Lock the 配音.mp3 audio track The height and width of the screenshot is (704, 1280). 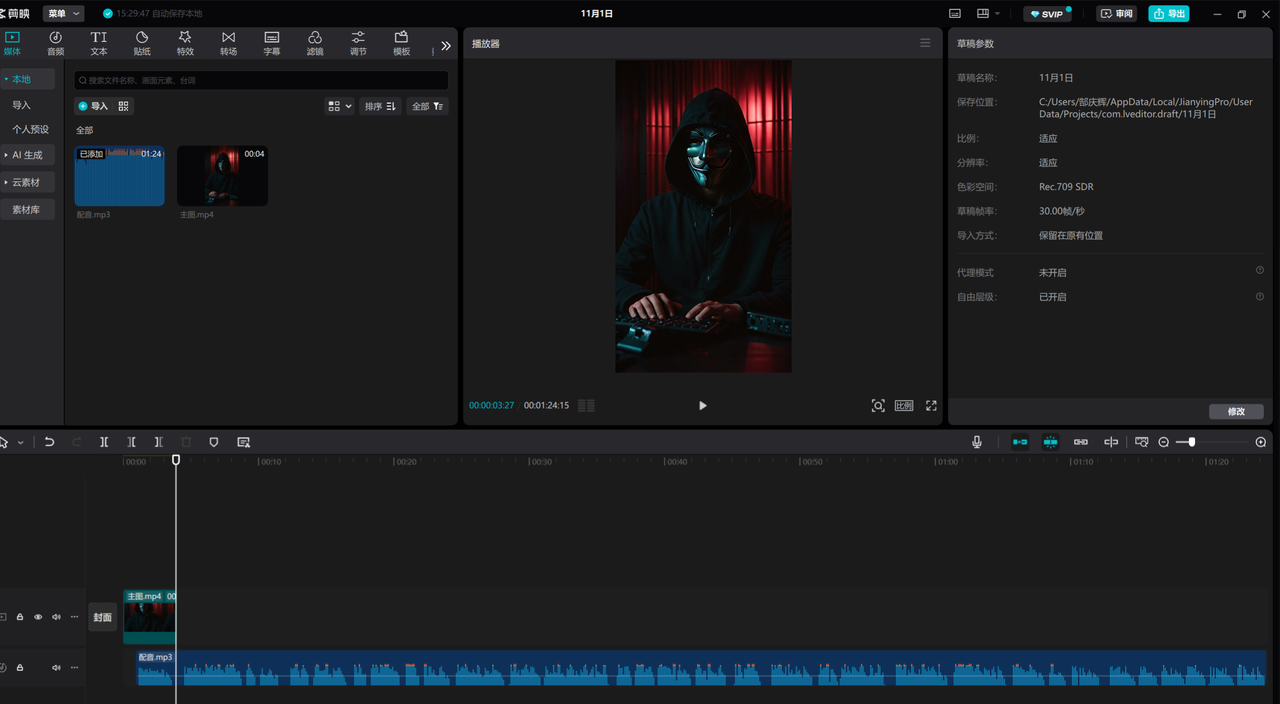20,667
